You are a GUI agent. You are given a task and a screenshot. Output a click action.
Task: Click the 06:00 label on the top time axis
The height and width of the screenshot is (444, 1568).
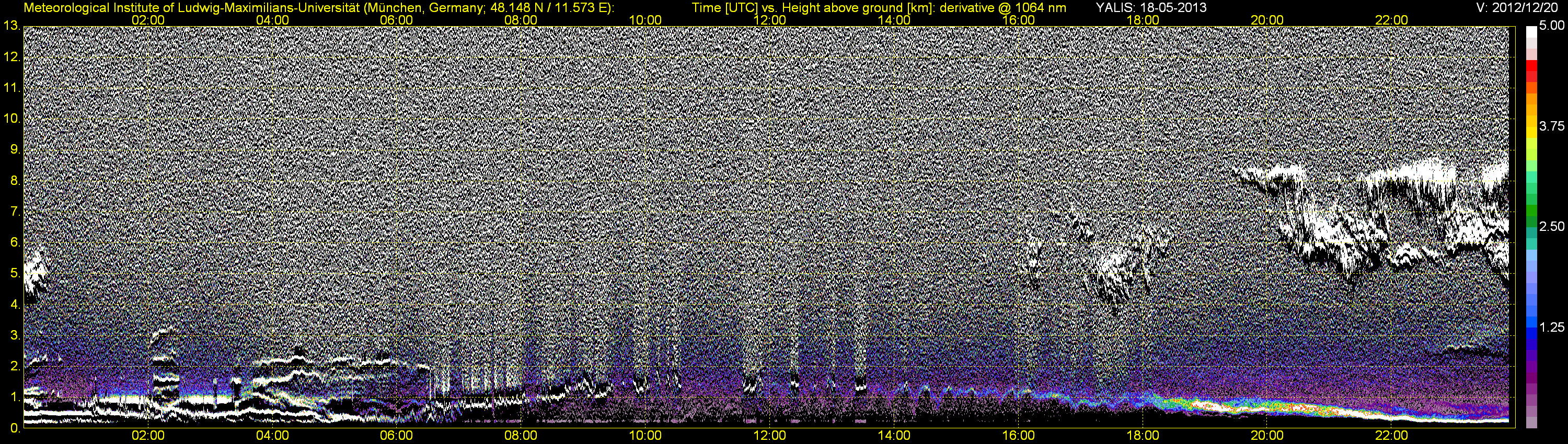click(397, 20)
